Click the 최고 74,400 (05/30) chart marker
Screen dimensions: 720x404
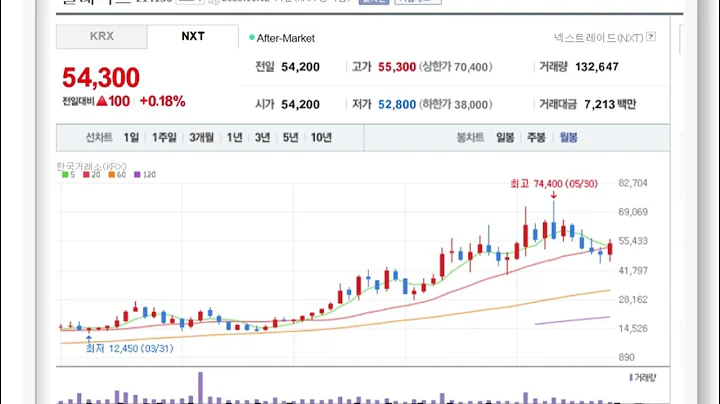point(554,184)
